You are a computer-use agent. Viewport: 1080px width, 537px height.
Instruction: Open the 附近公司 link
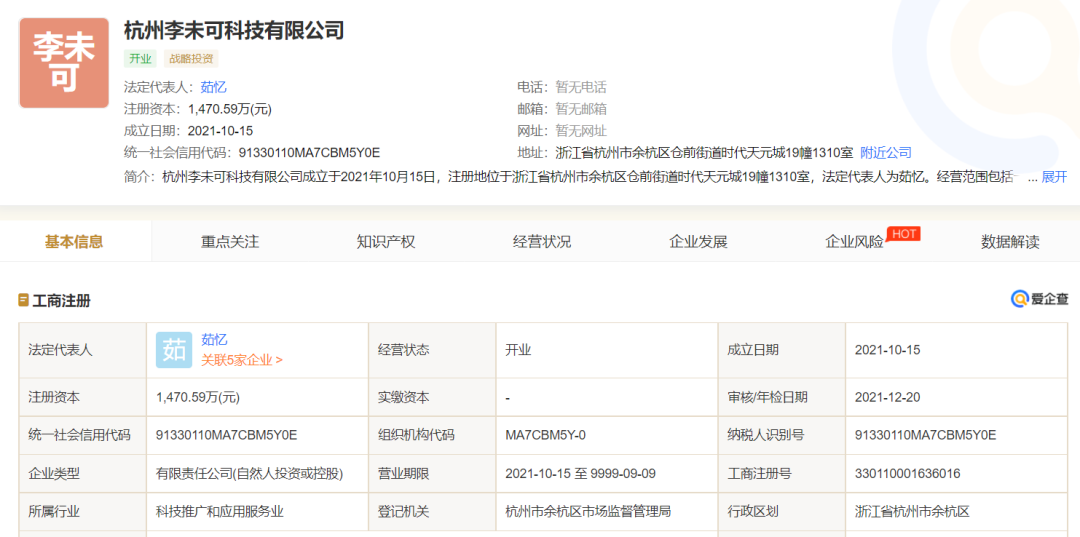click(886, 153)
